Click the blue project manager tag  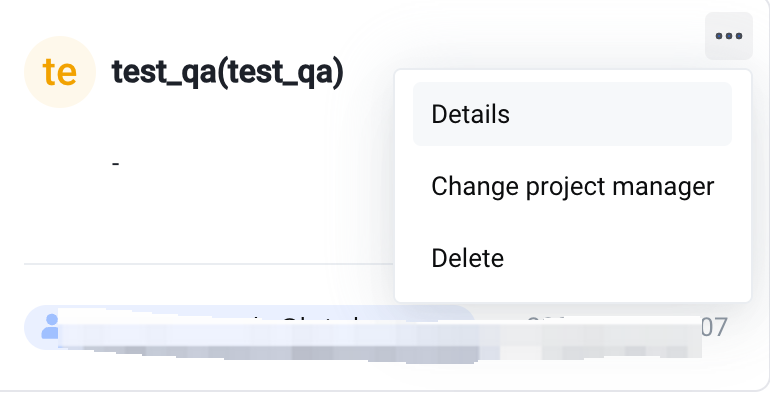tap(249, 327)
